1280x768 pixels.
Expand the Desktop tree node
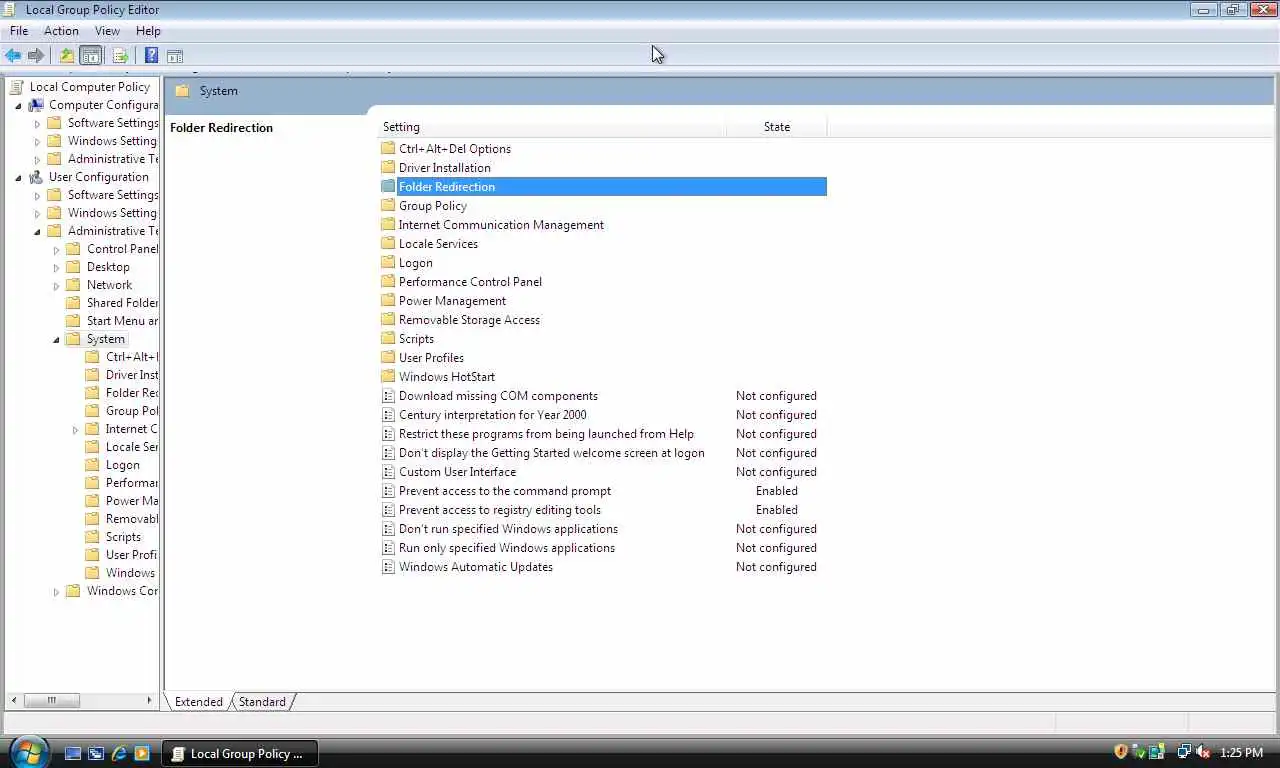(x=57, y=267)
